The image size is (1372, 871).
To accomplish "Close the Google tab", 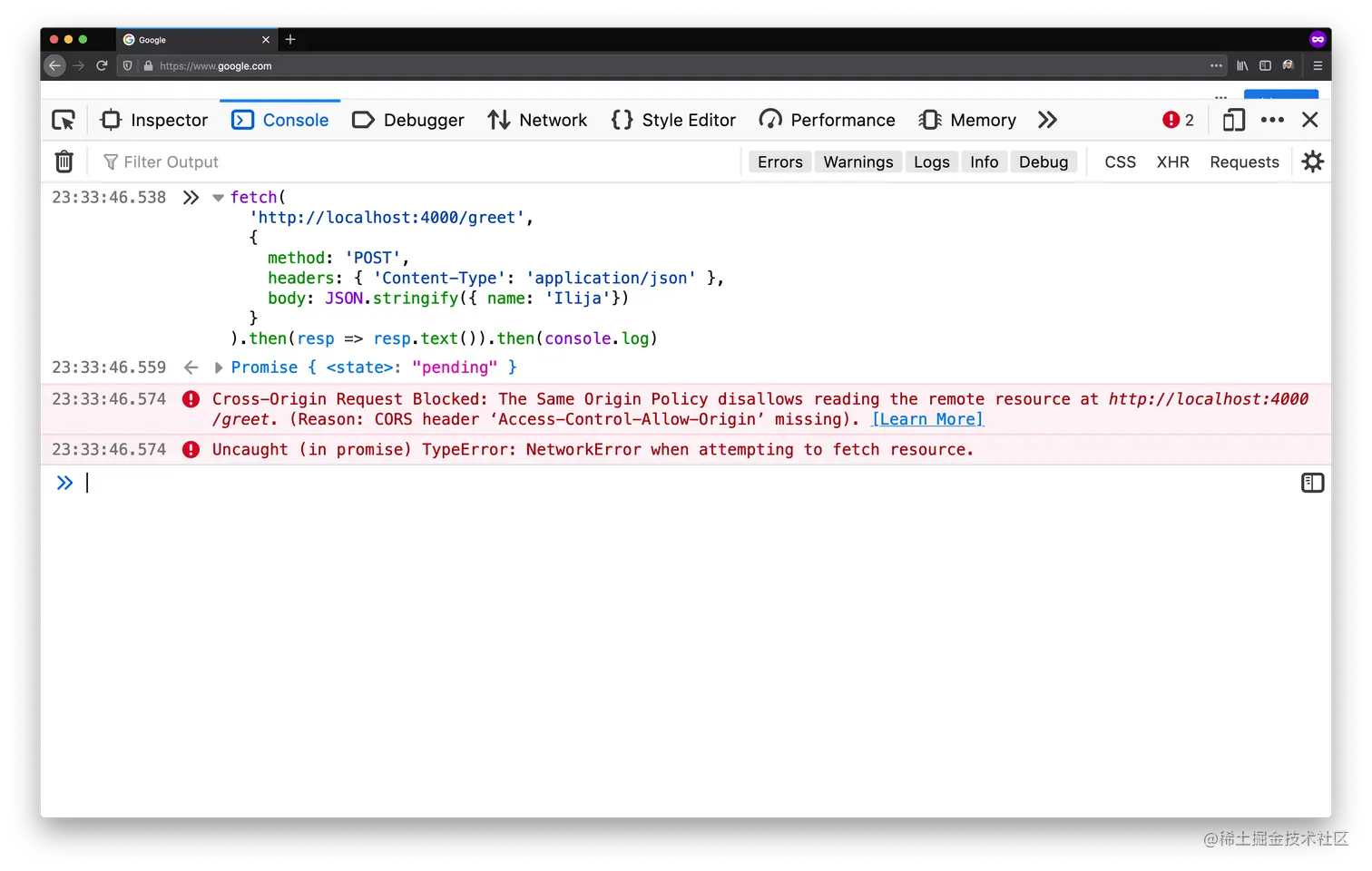I will pyautogui.click(x=266, y=40).
